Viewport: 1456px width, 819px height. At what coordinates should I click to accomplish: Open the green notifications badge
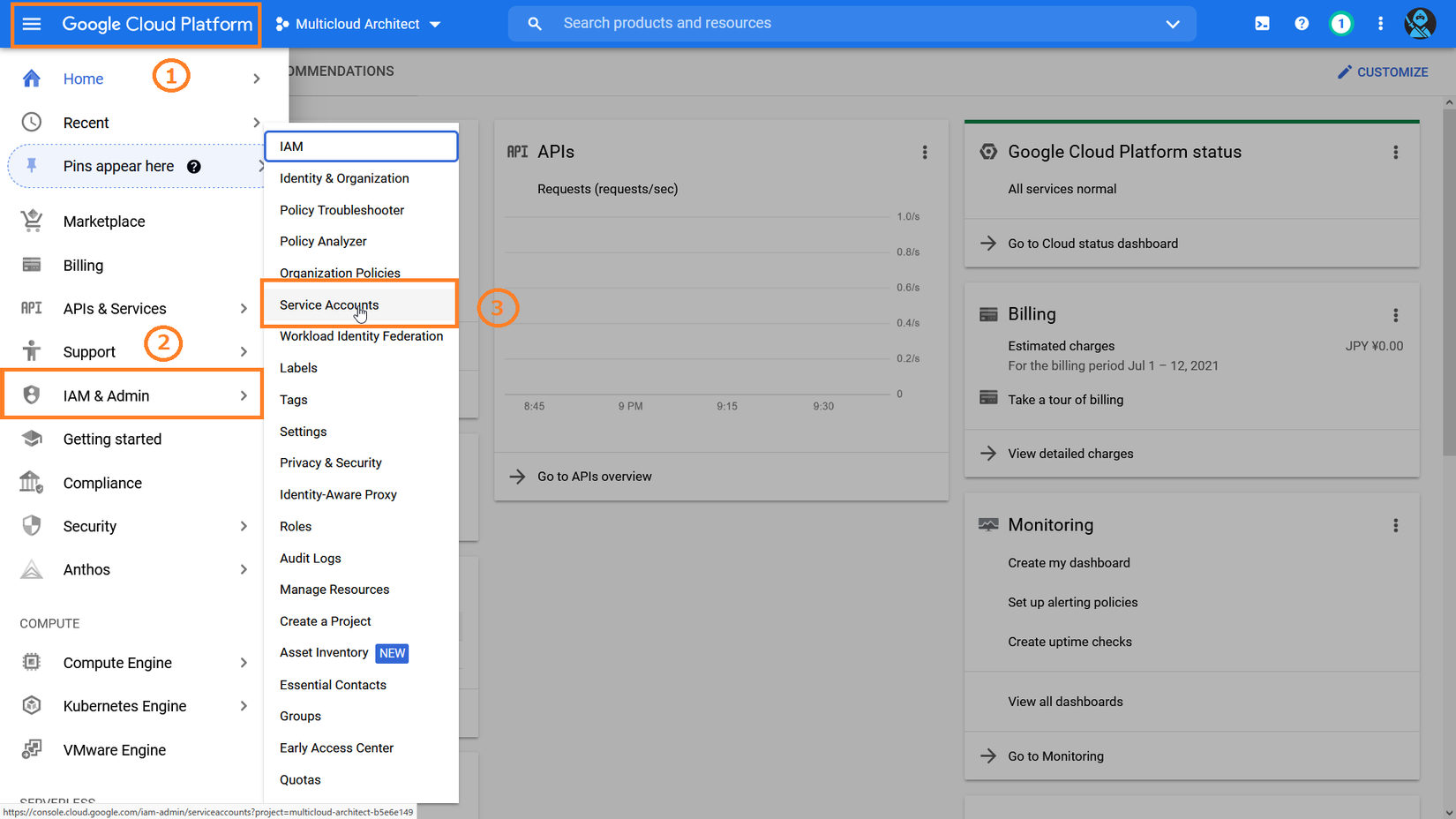[x=1340, y=24]
